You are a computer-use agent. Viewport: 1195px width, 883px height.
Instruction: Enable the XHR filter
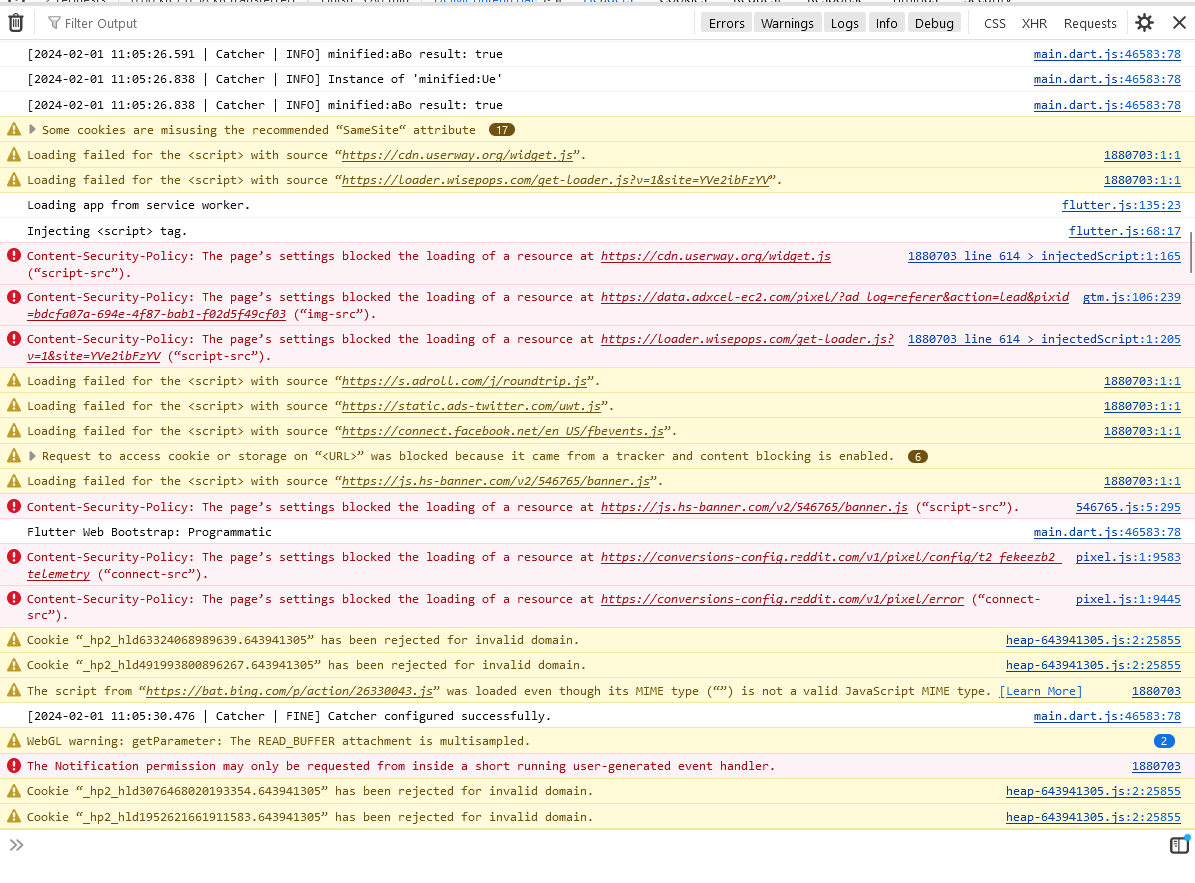(1034, 23)
